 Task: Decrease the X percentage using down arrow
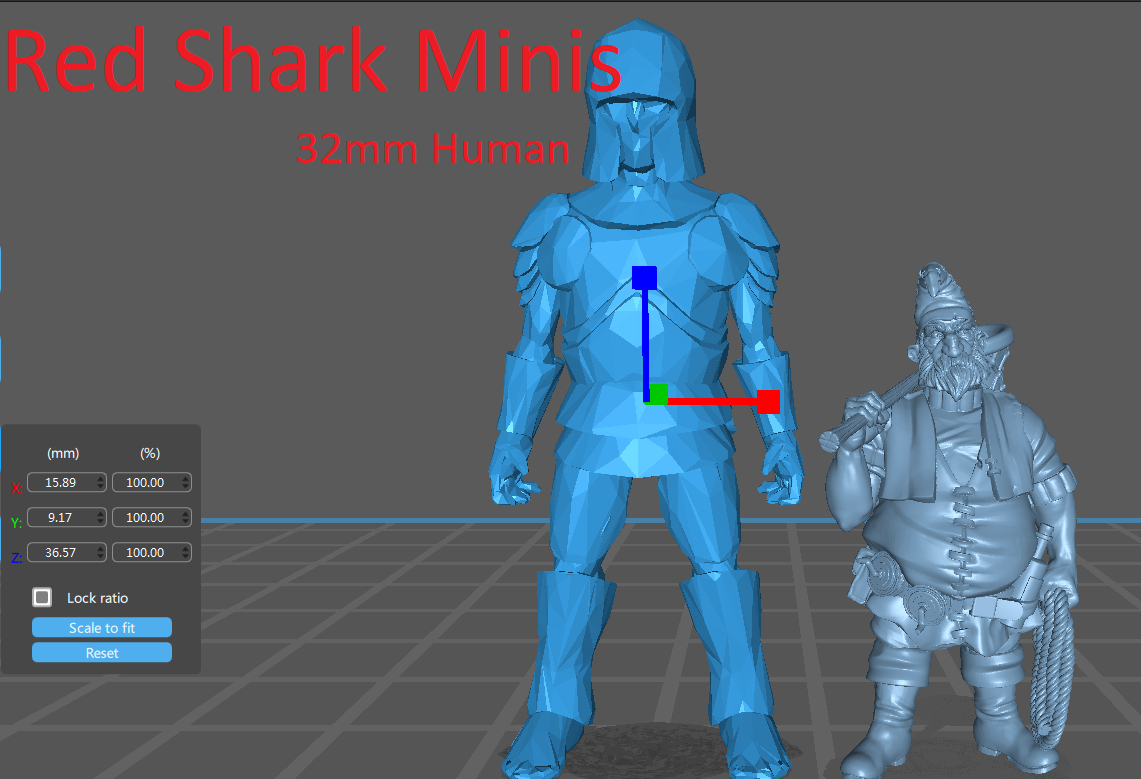click(186, 487)
